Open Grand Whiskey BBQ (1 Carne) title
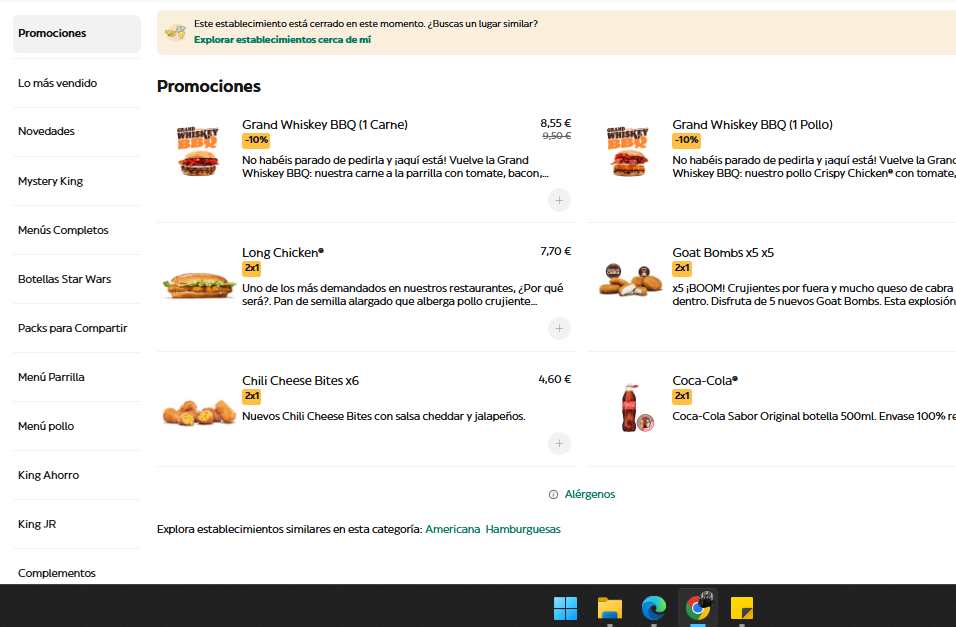The width and height of the screenshot is (956, 627). pos(325,124)
